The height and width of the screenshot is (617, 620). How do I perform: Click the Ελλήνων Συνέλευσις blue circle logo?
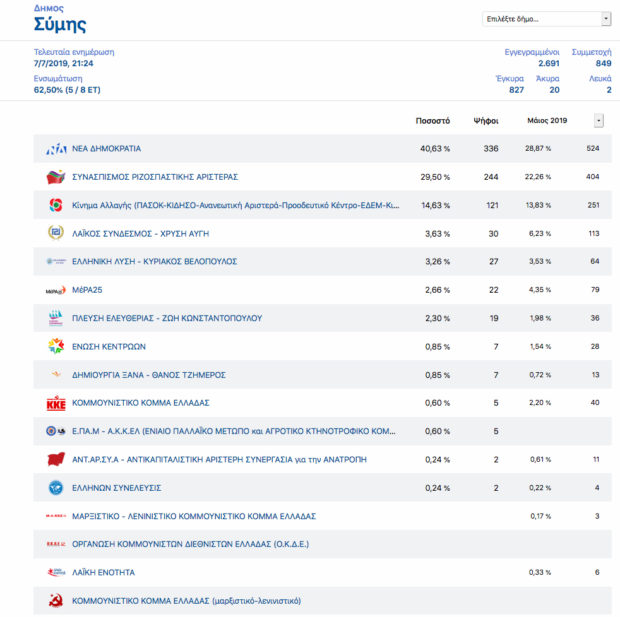[x=56, y=488]
